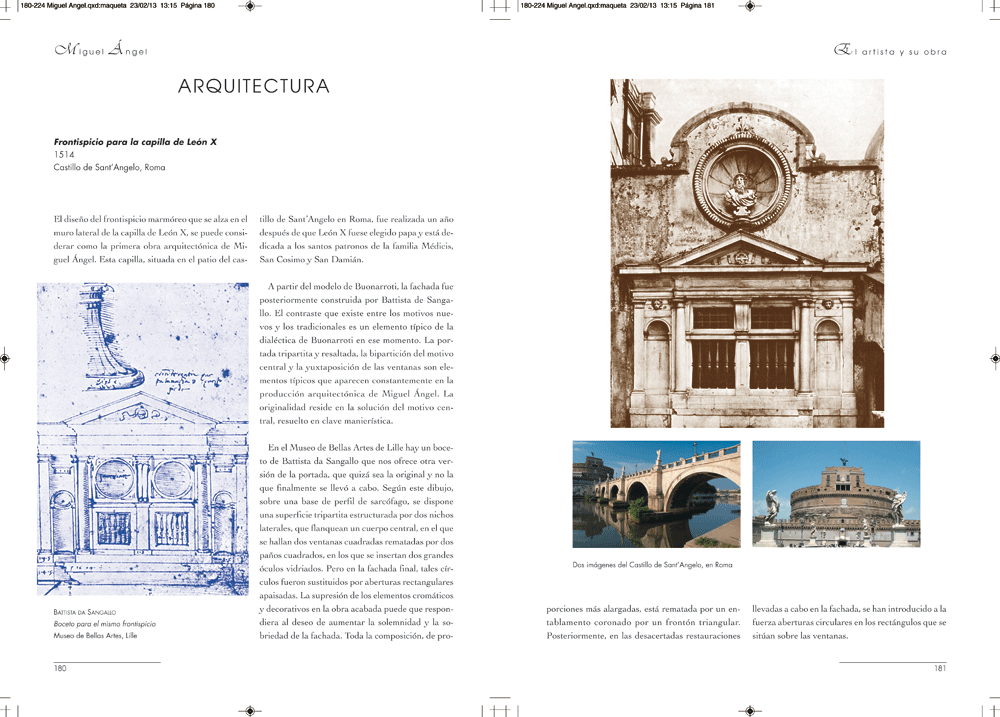Click page number 180

click(x=60, y=668)
